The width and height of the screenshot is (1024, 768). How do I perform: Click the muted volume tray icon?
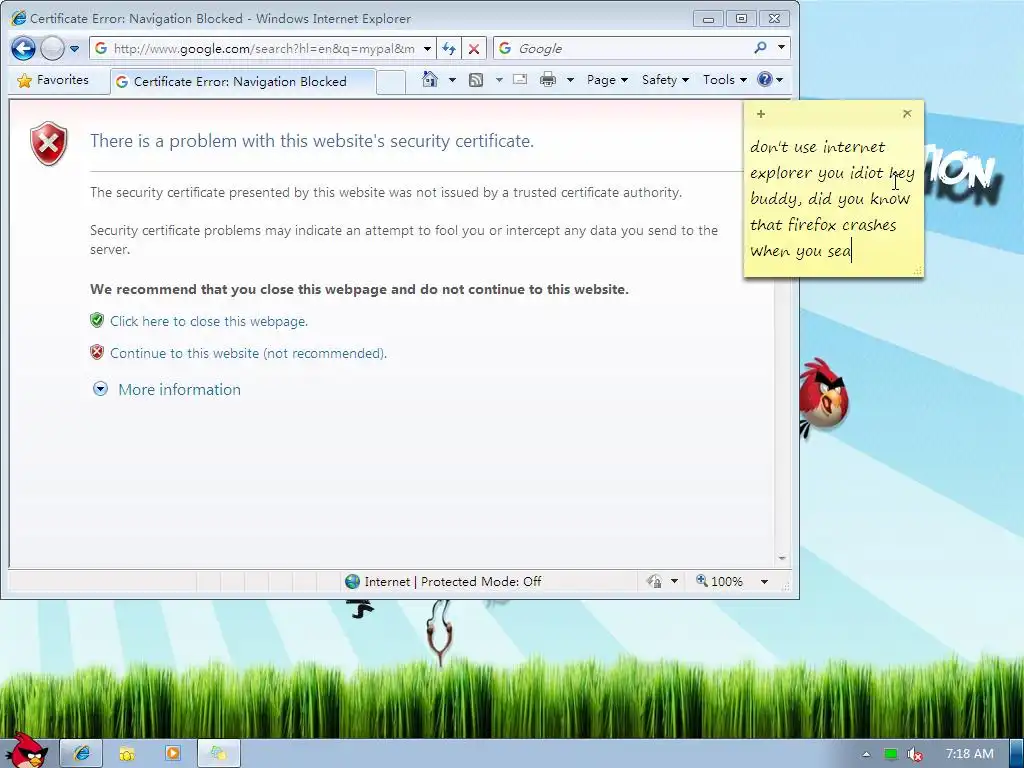click(x=915, y=754)
